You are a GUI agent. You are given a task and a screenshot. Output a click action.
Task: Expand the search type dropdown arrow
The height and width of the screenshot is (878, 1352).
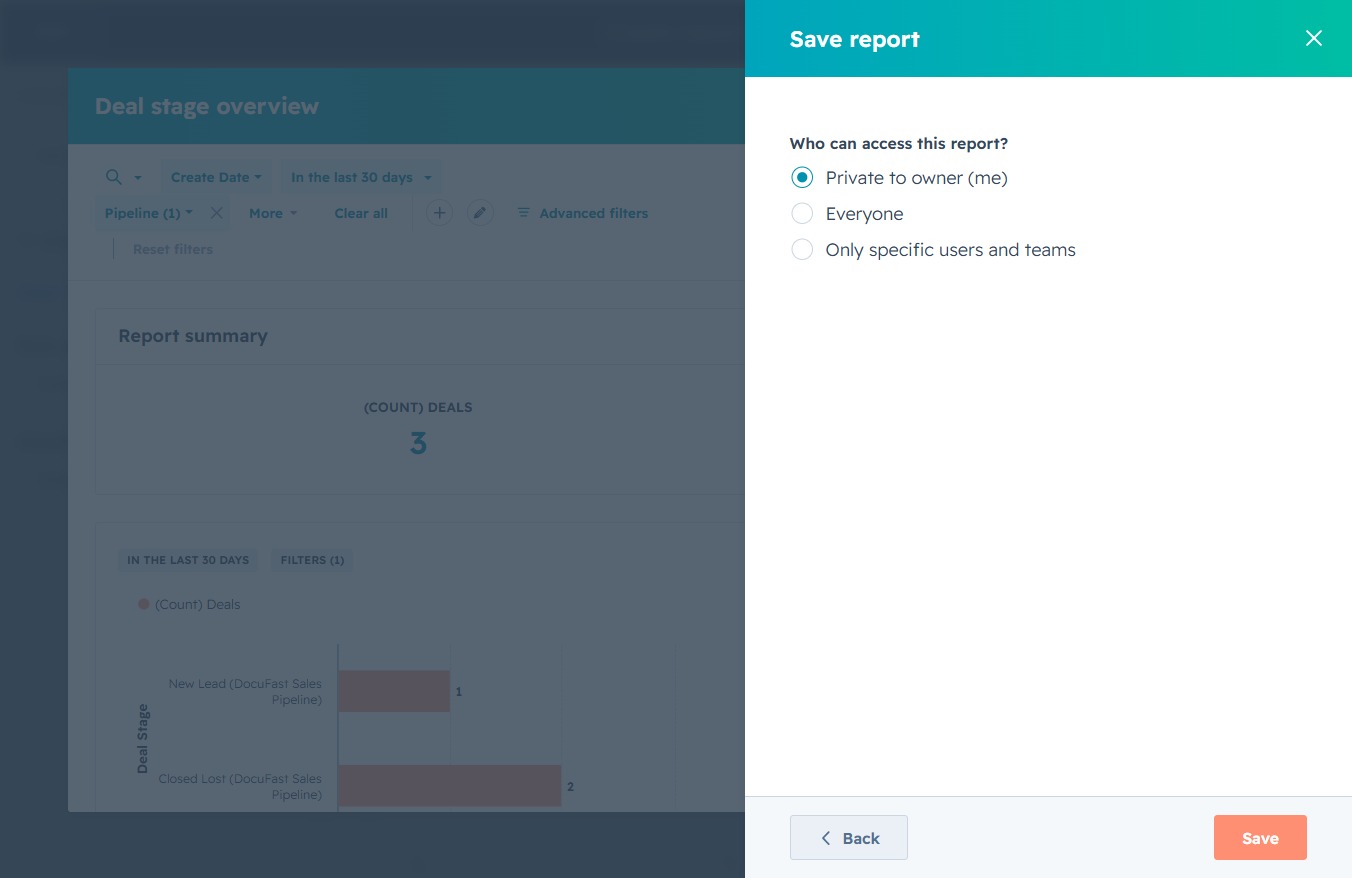pyautogui.click(x=138, y=178)
